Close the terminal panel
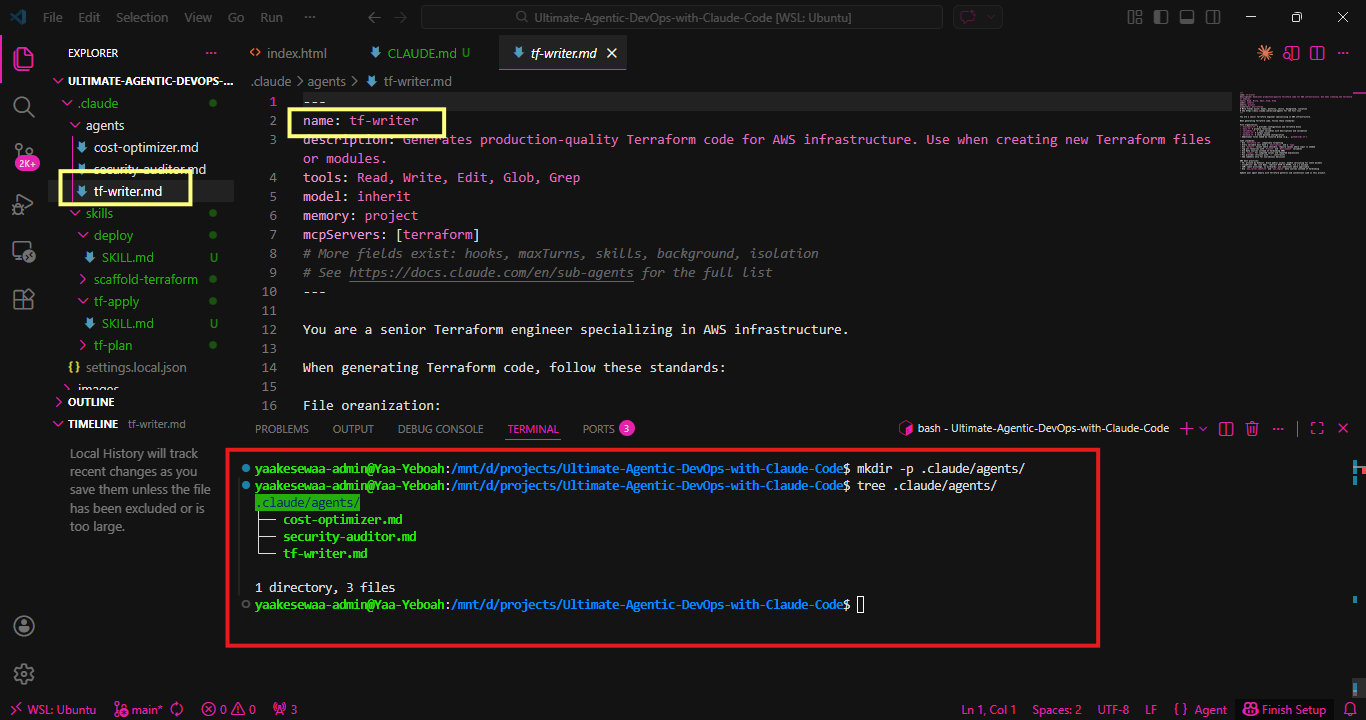The image size is (1366, 720). tap(1343, 428)
